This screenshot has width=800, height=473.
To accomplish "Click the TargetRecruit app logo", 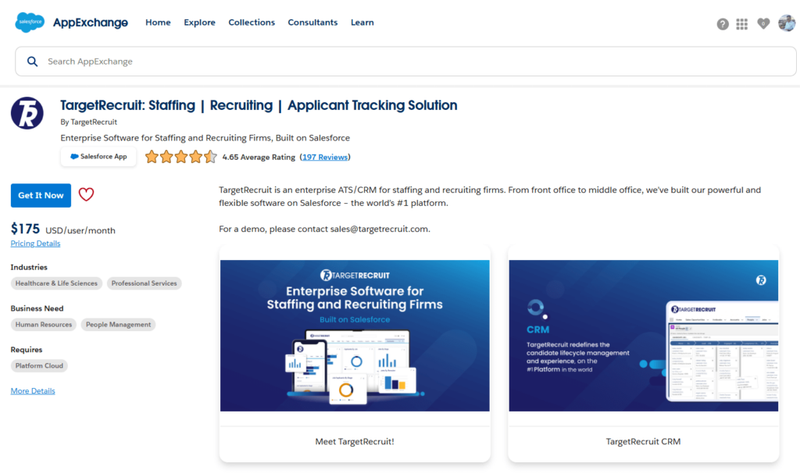I will (27, 113).
